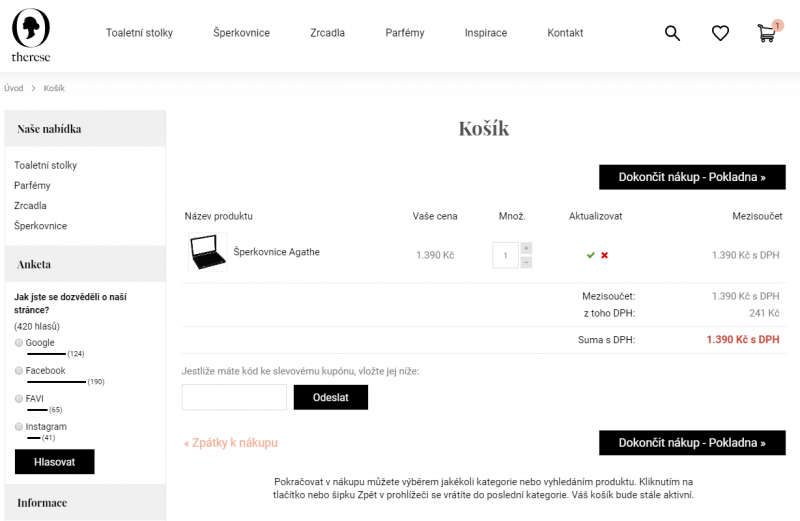
Task: Click the Therese logo
Action: click(x=31, y=36)
